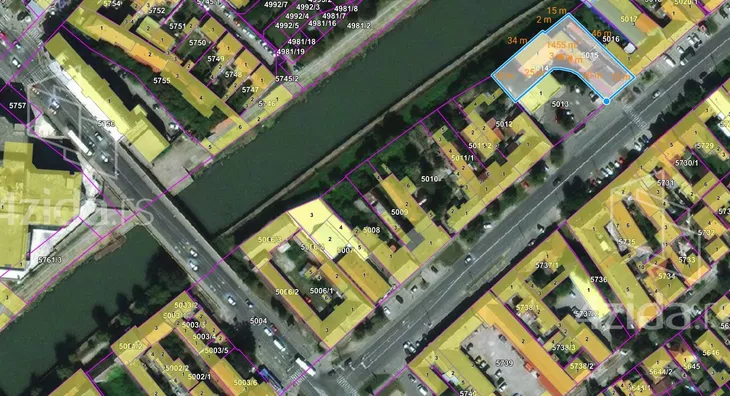Screen dimensions: 730x396
Task: Select parcel label 5736
Action: pos(599,279)
